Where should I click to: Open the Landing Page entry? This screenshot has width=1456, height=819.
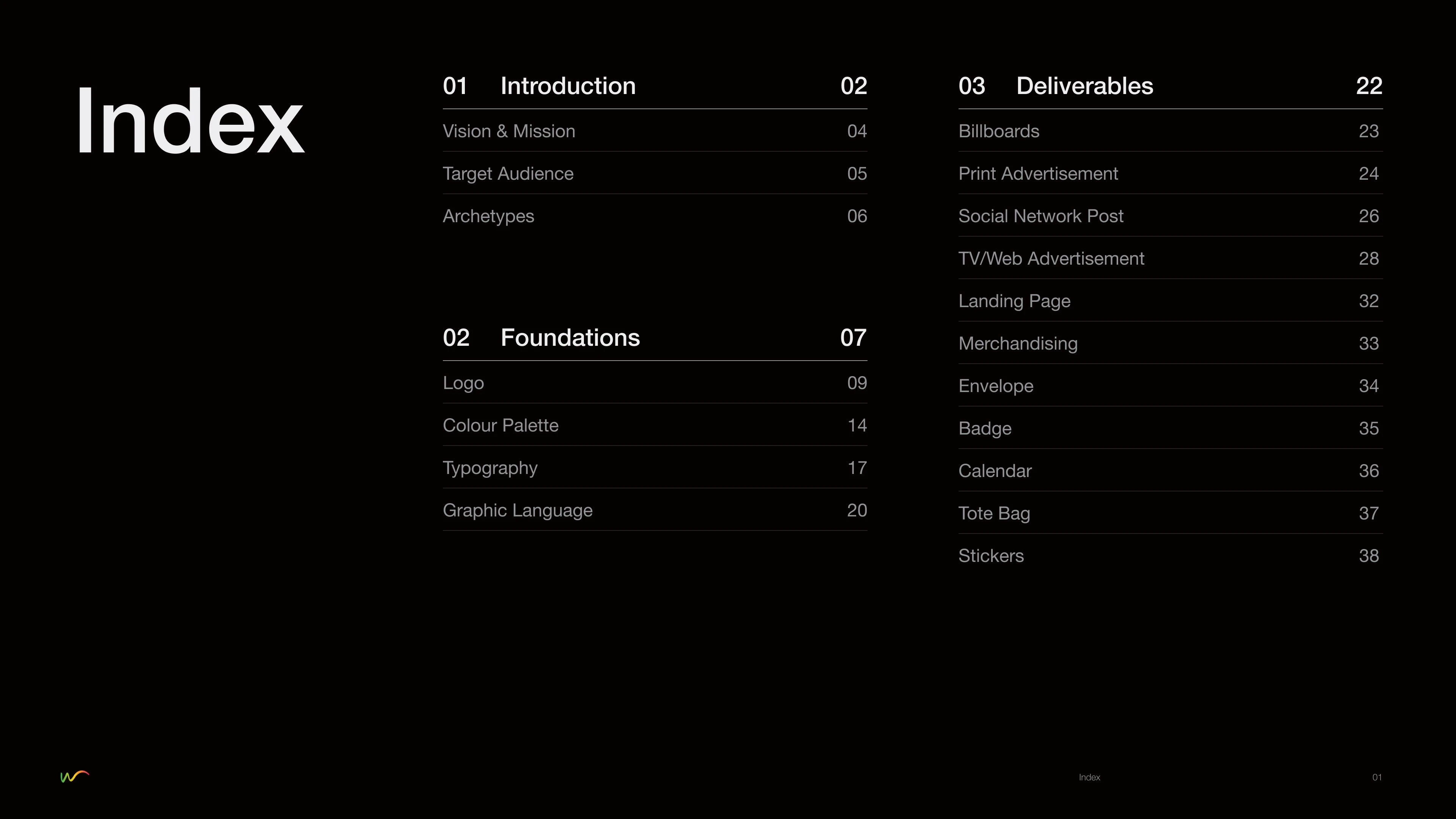click(x=1014, y=301)
